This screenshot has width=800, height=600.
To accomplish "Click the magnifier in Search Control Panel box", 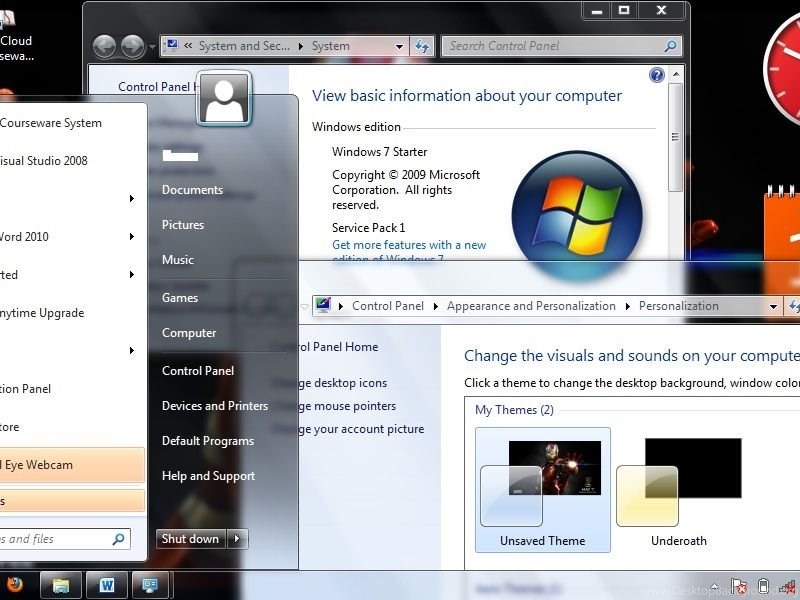I will [670, 46].
